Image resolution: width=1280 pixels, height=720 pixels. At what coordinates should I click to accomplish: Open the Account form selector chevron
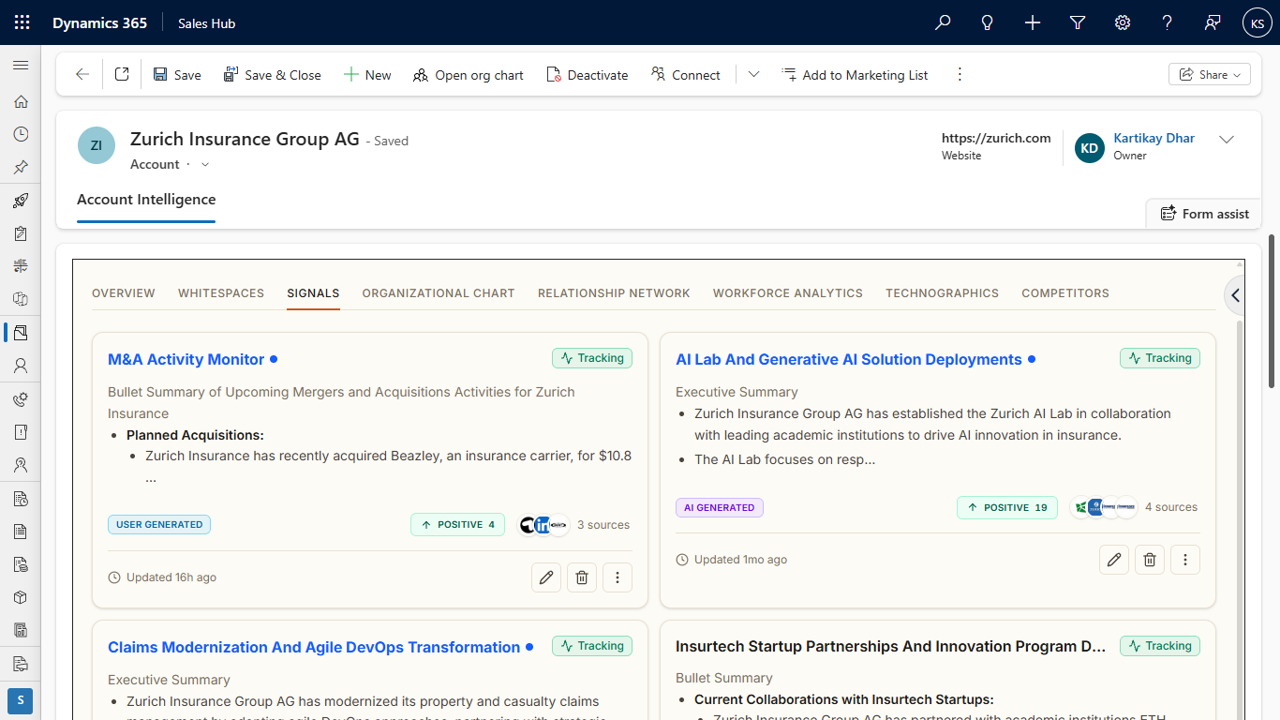coord(205,164)
